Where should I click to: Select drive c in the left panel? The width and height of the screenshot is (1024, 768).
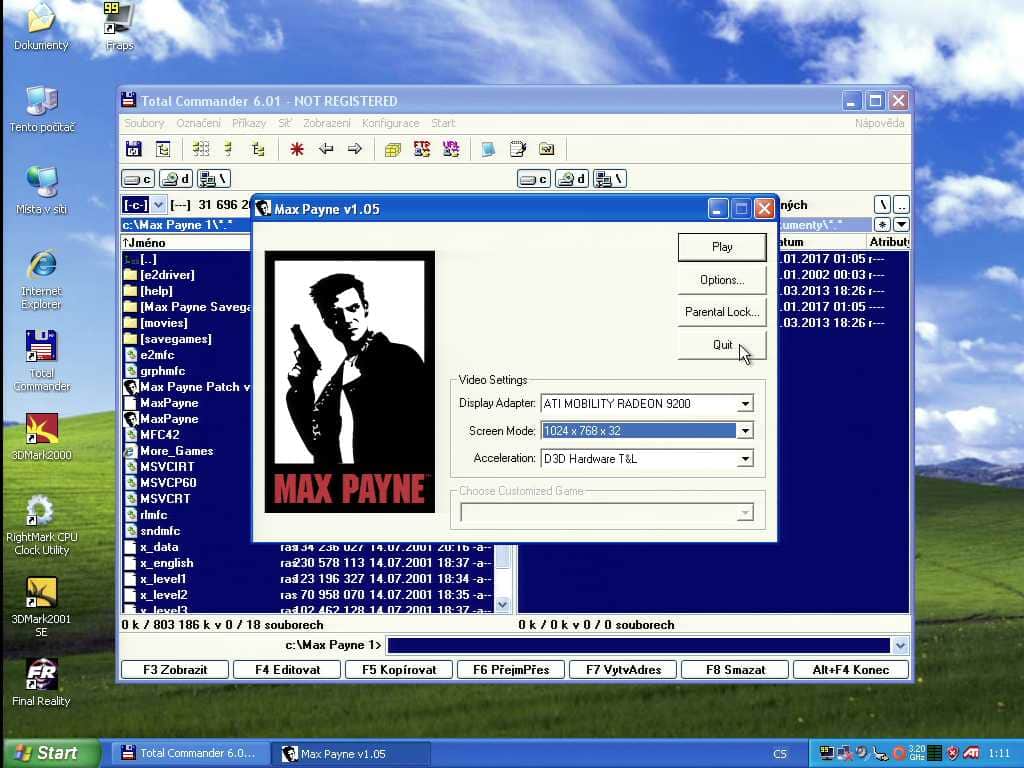click(x=138, y=178)
